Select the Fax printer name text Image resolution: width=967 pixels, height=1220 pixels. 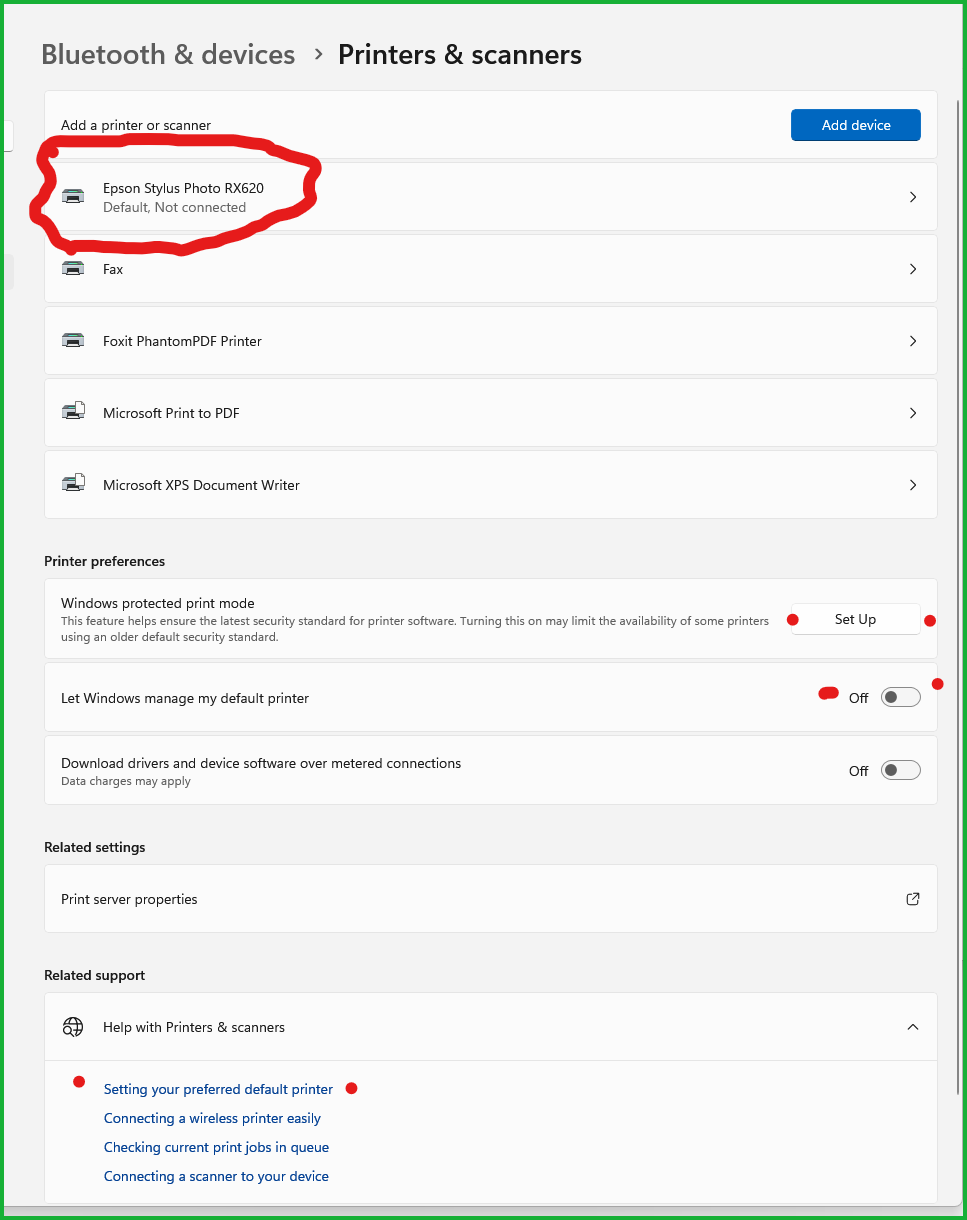[113, 269]
